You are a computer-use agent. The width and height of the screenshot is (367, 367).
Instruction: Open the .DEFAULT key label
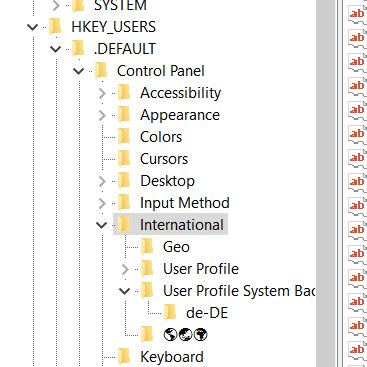tap(125, 49)
